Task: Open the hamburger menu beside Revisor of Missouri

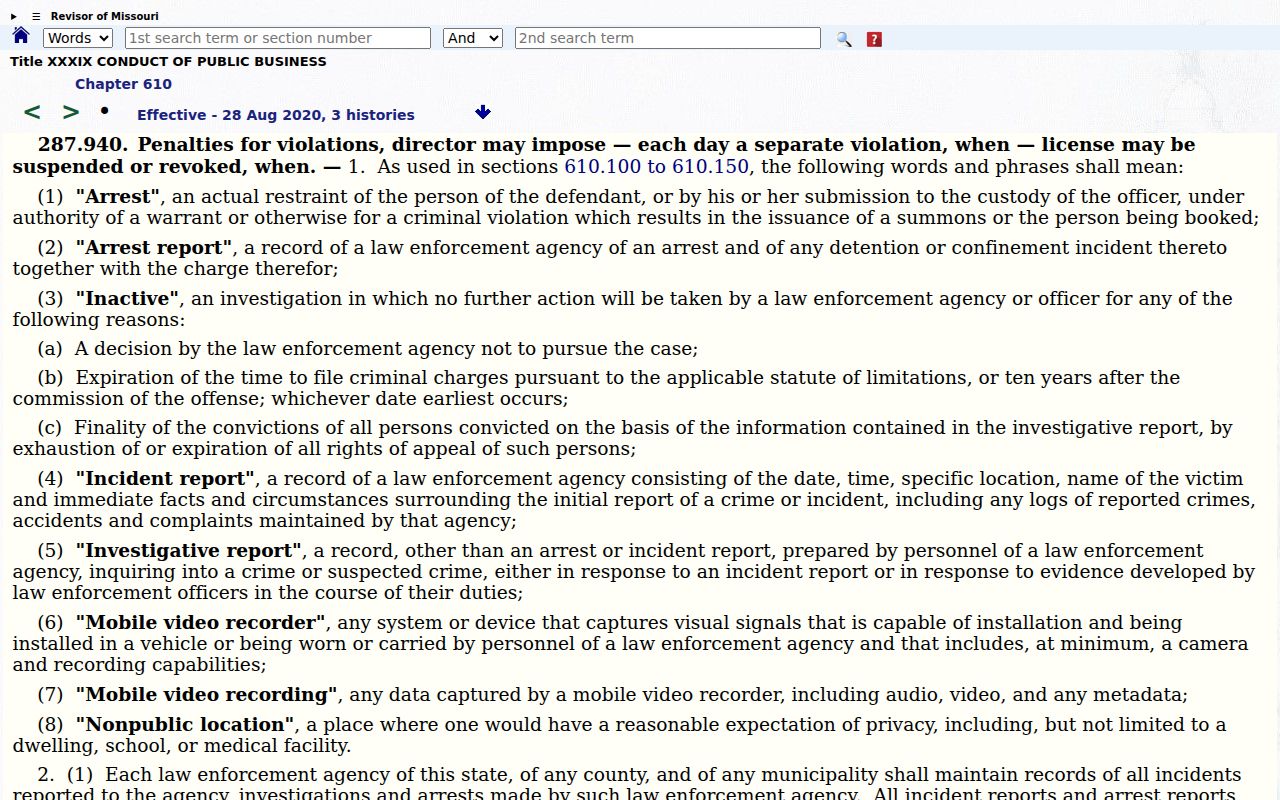Action: (x=36, y=16)
